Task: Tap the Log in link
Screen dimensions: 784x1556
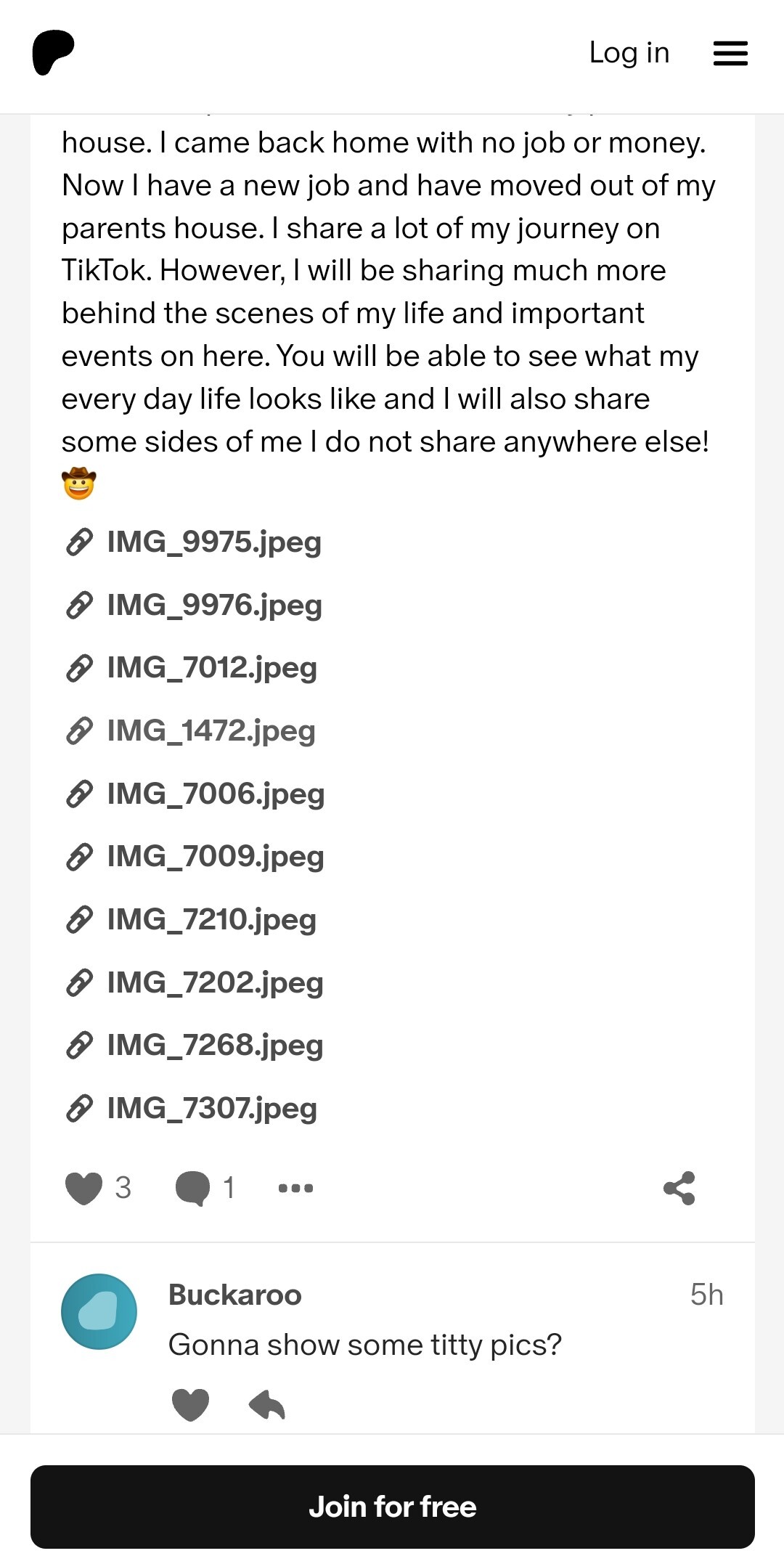Action: pos(629,53)
